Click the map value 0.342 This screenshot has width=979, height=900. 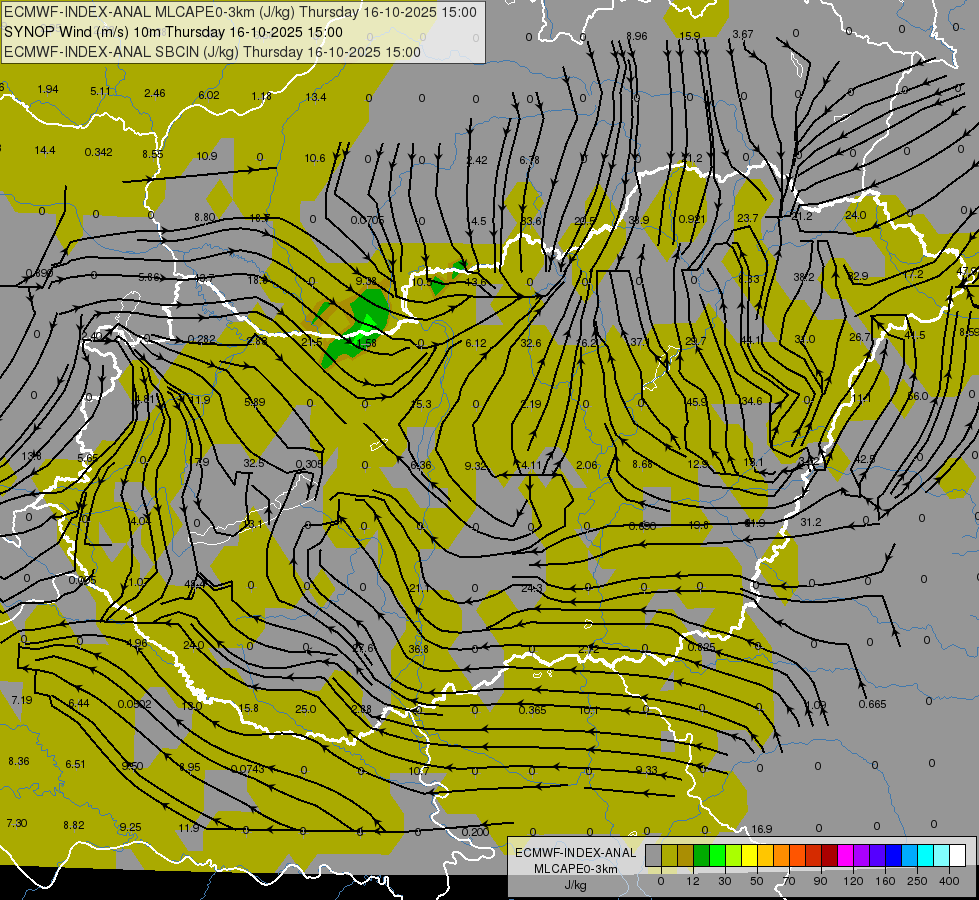(99, 152)
